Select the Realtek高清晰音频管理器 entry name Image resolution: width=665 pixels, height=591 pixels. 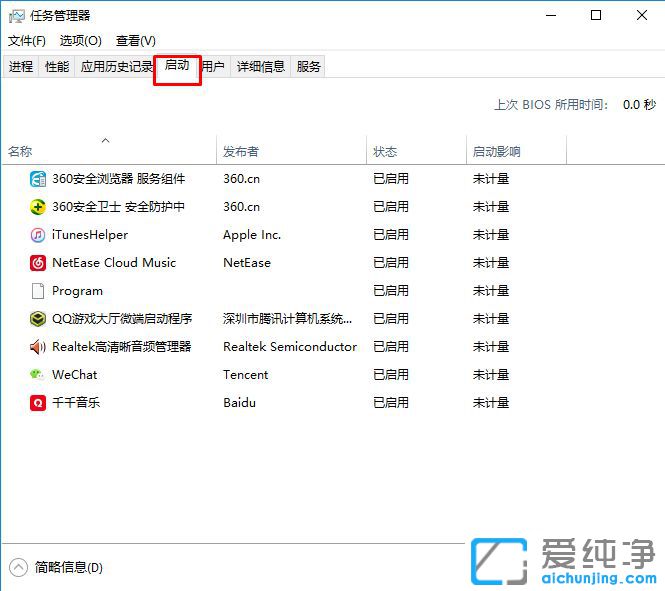[x=121, y=347]
